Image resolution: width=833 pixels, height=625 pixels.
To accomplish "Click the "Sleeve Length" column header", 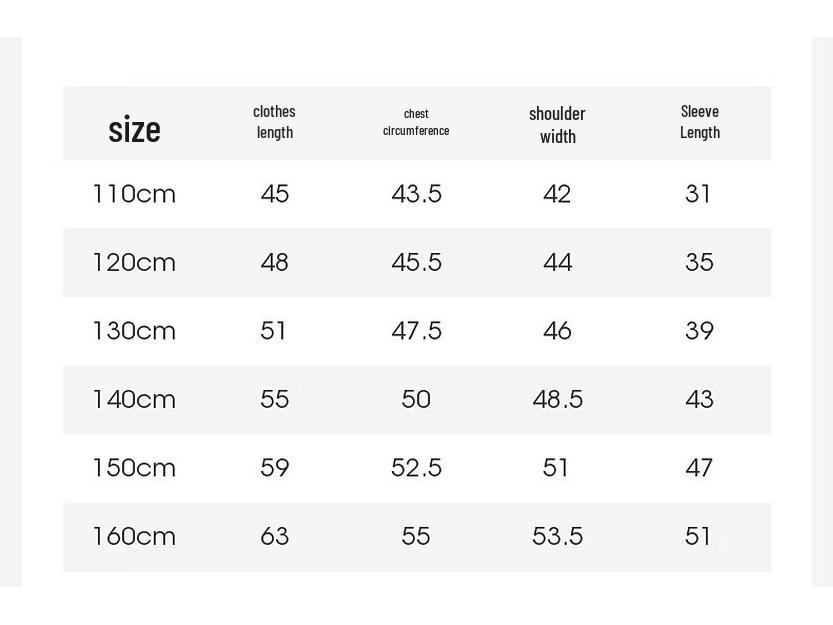I will click(x=700, y=122).
